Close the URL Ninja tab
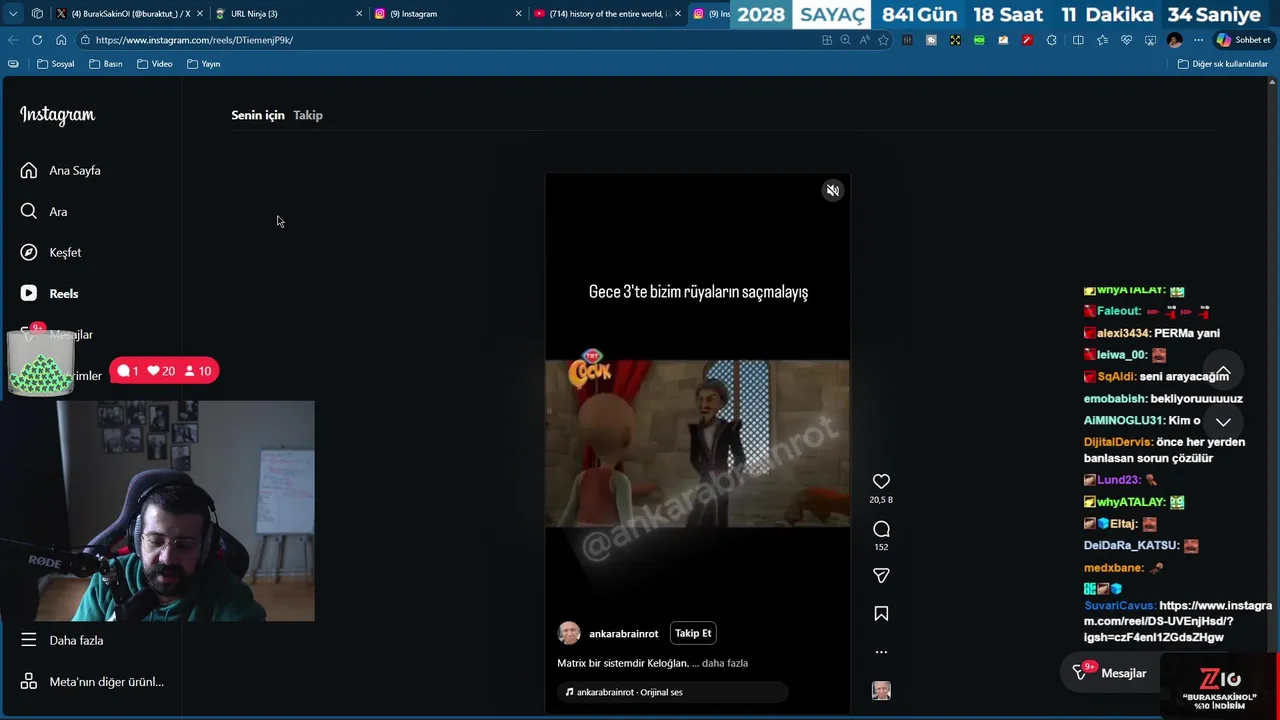This screenshot has width=1280, height=720. (359, 14)
